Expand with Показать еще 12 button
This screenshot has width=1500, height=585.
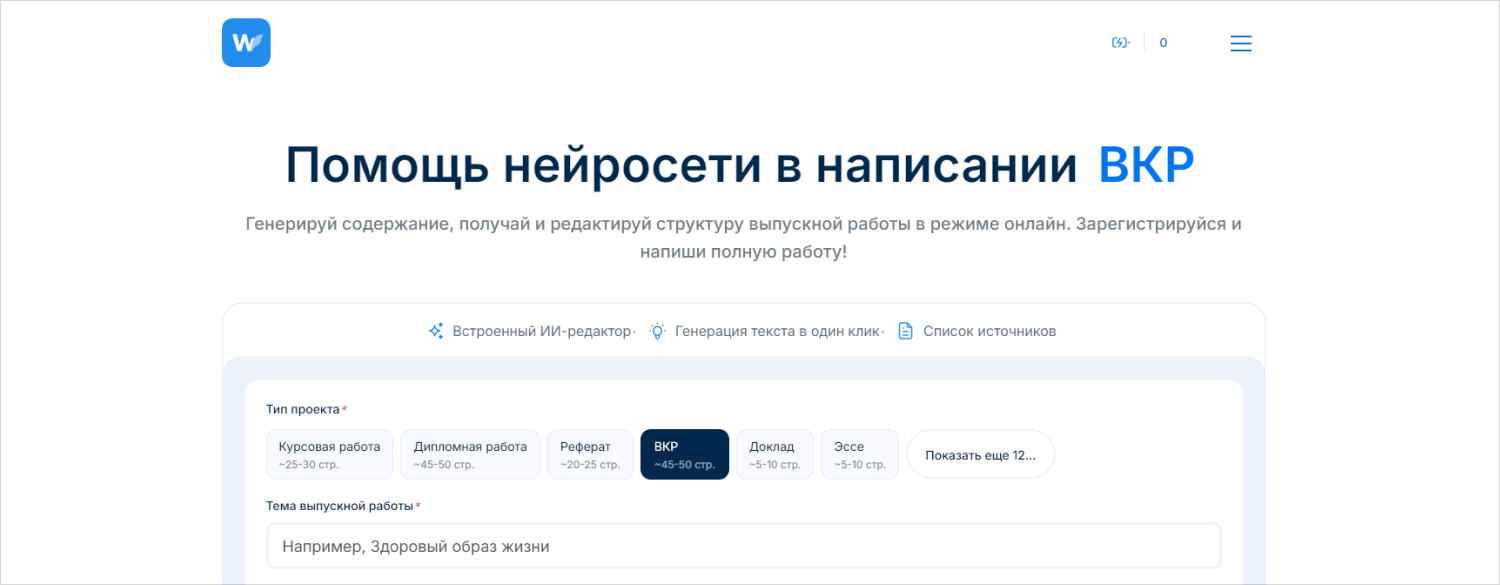pos(980,455)
